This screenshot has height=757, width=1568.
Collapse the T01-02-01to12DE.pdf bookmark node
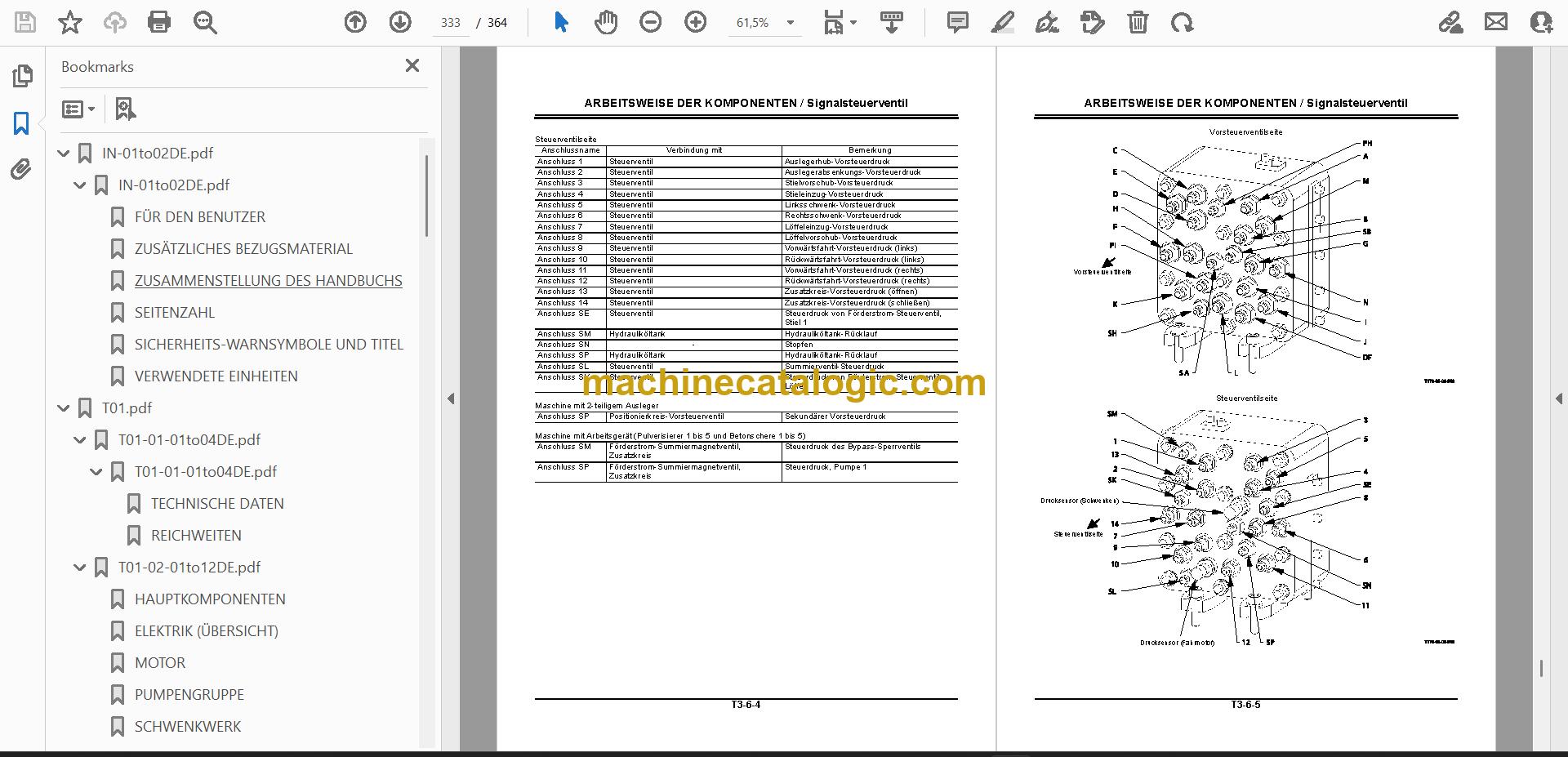[x=80, y=567]
